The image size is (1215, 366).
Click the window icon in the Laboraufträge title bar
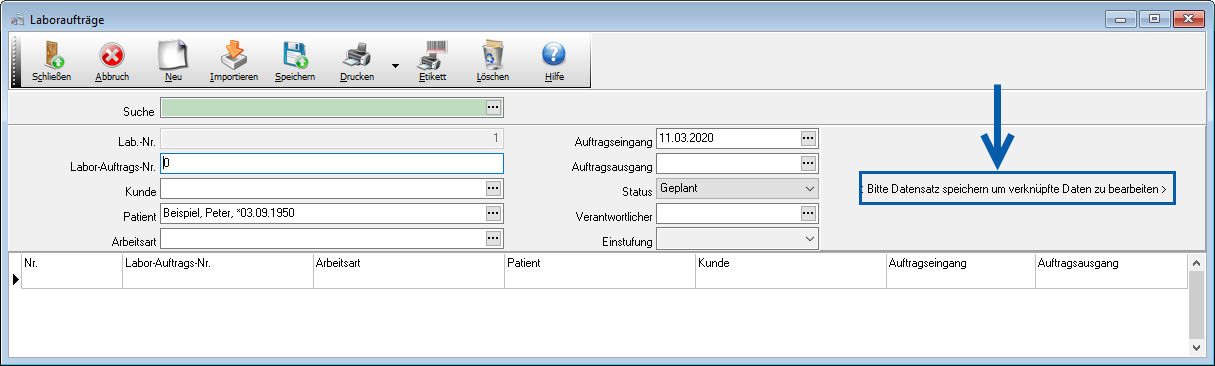pos(17,19)
